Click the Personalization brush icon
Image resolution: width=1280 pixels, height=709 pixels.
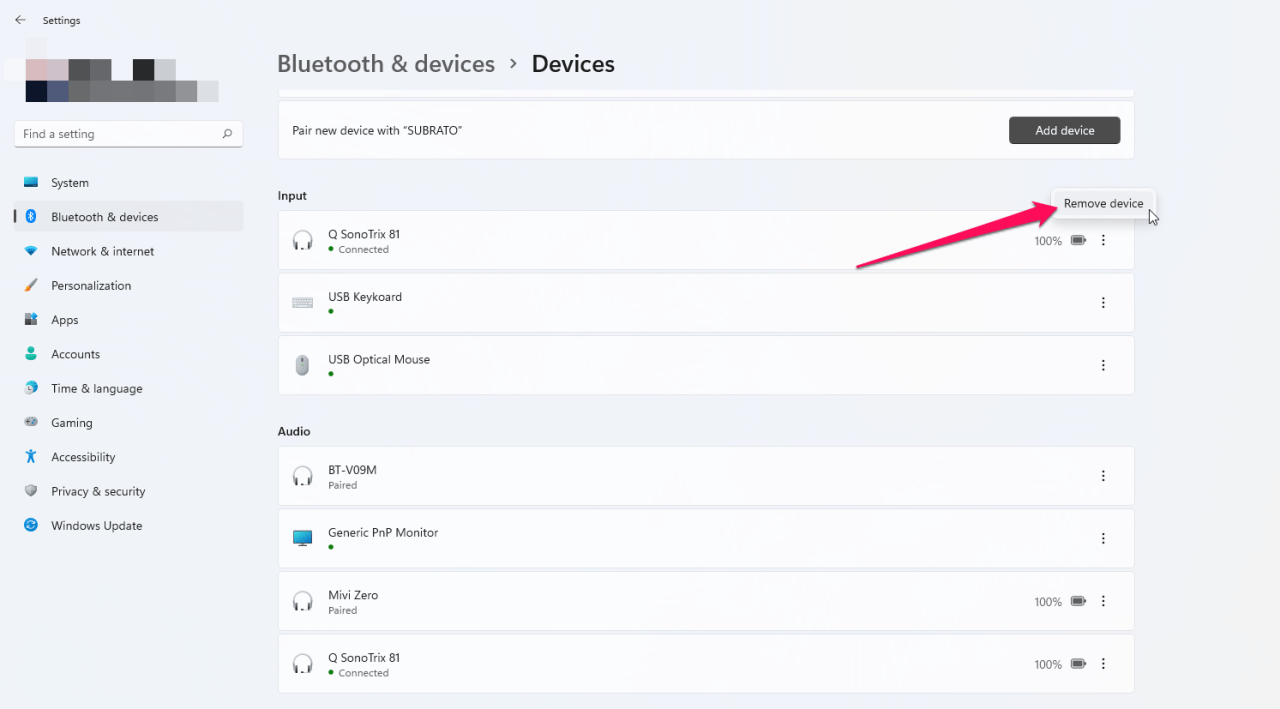[x=31, y=285]
